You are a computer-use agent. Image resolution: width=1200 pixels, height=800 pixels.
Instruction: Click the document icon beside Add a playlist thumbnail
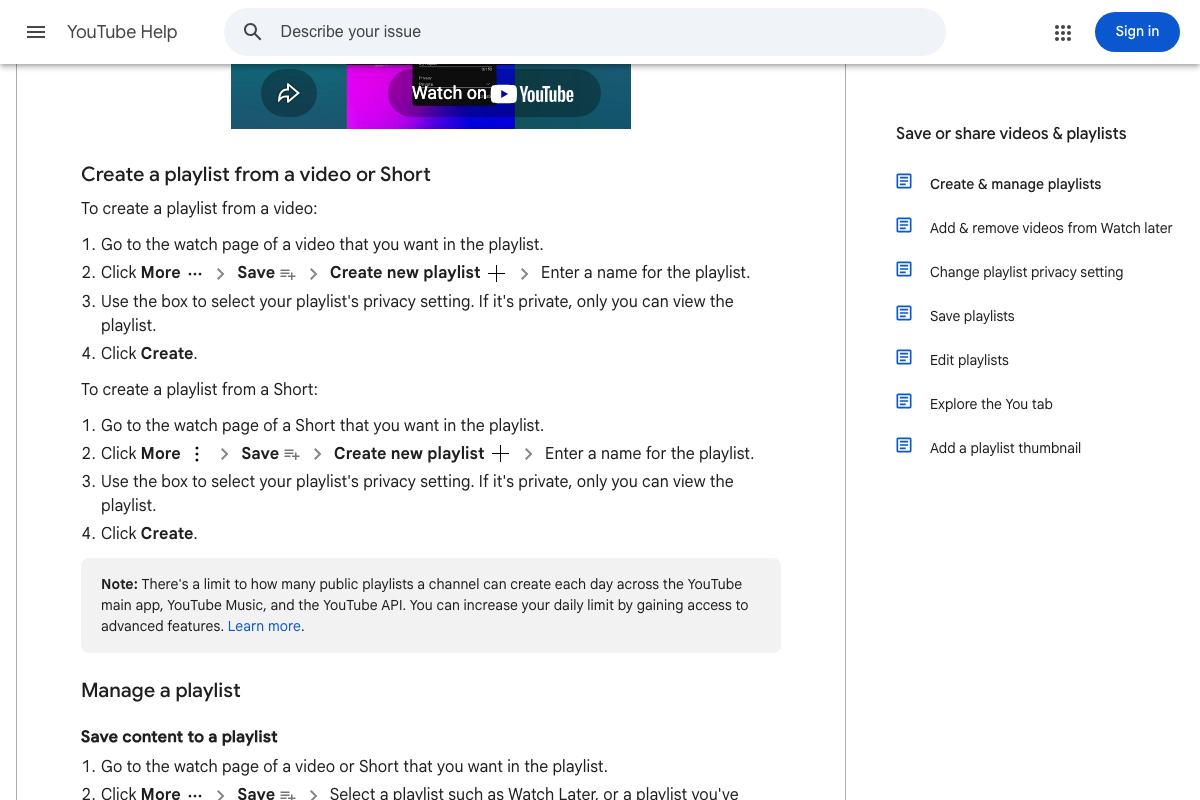(904, 445)
